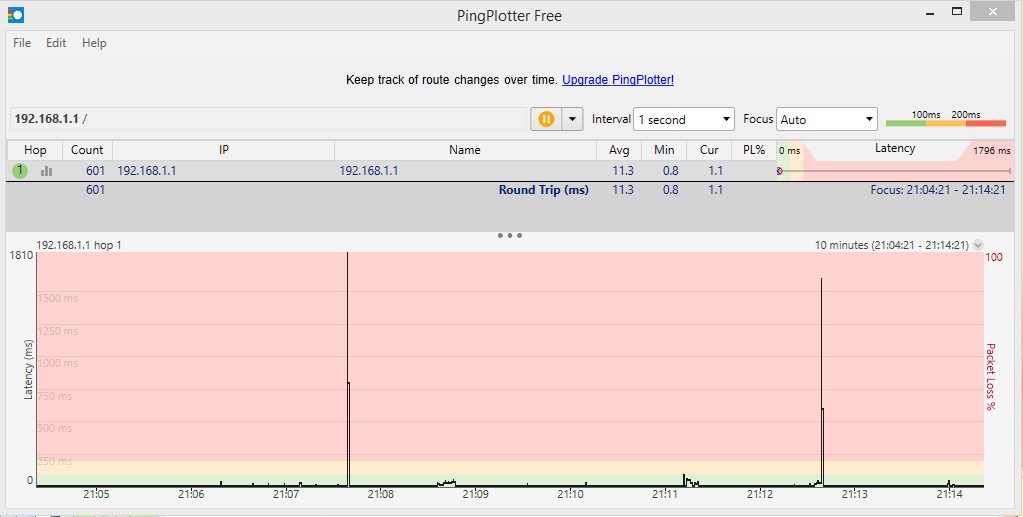Click the PingPlotter app icon in title bar
This screenshot has height=517, width=1023.
click(16, 14)
